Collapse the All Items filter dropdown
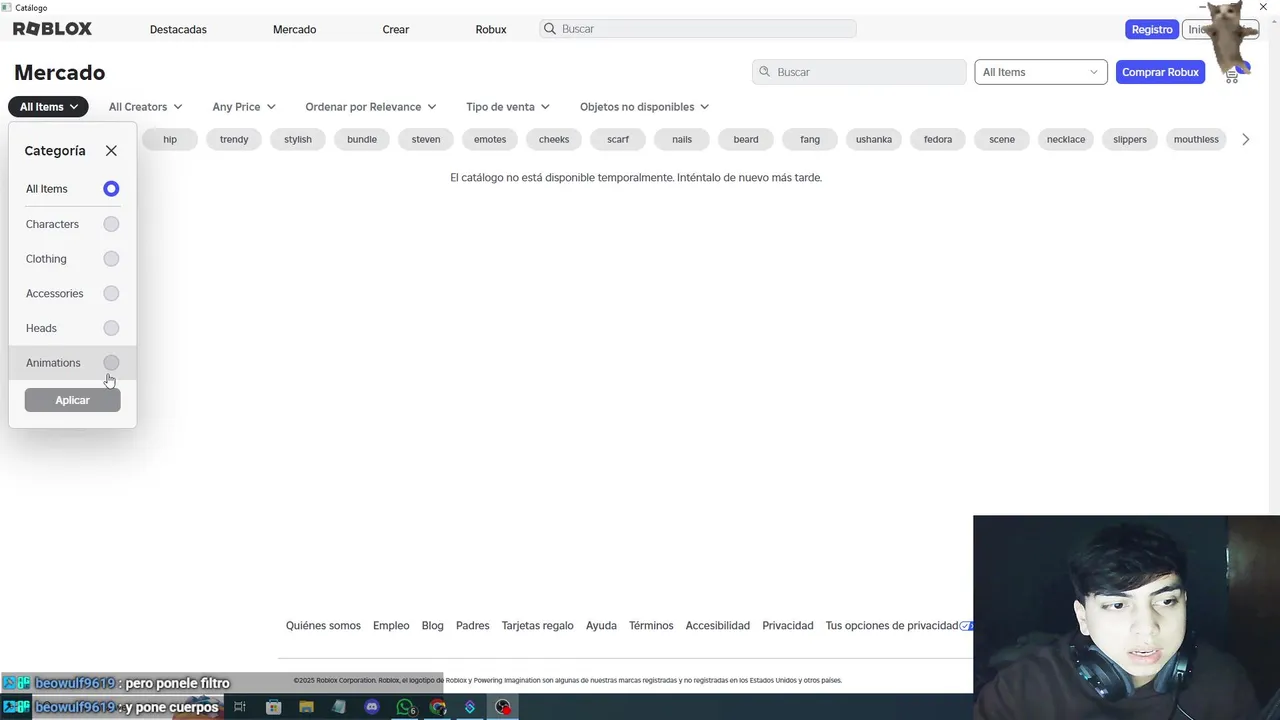The image size is (1280, 720). 48,107
